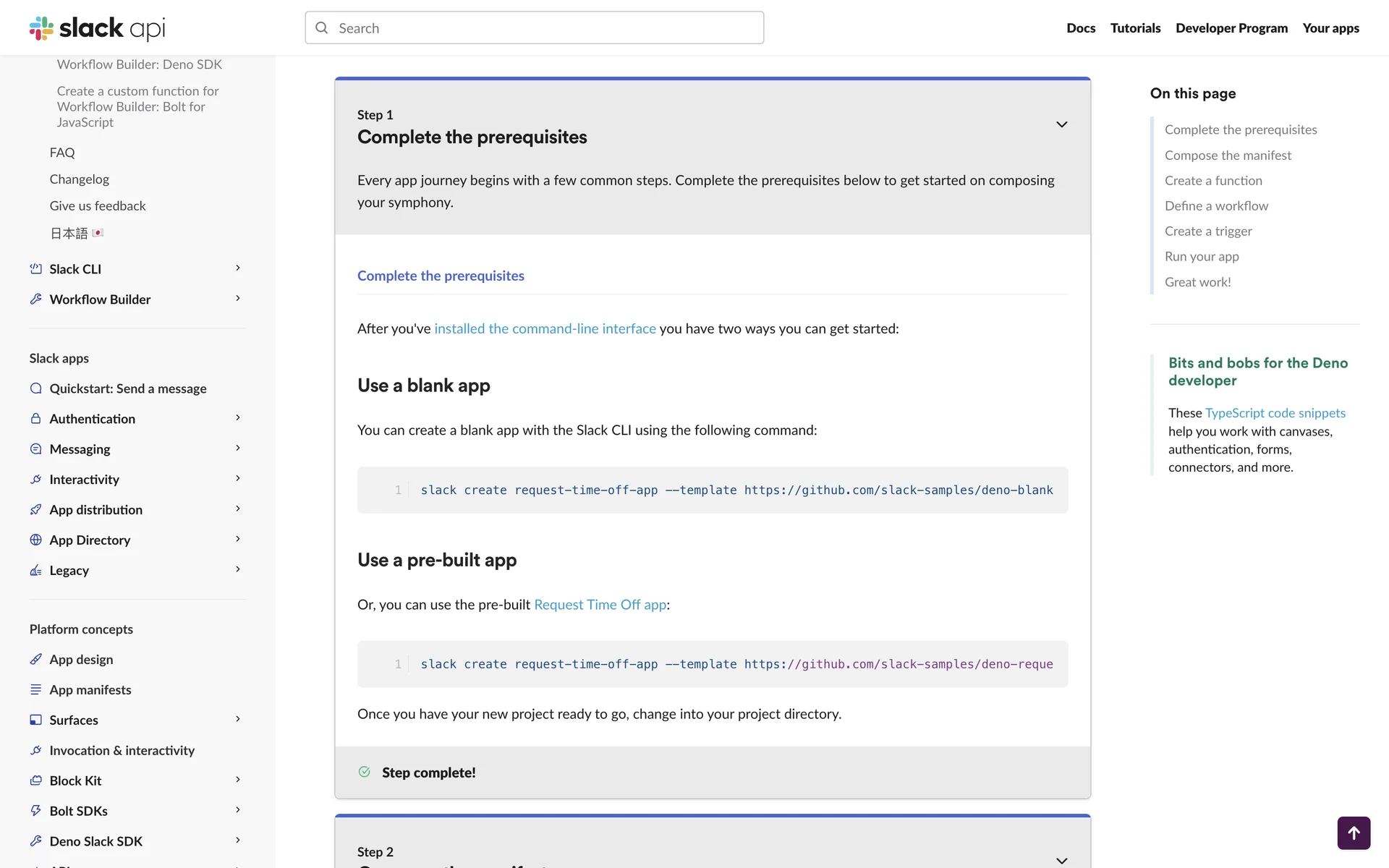Click the Step complete checkmark icon
The height and width of the screenshot is (868, 1389).
click(x=365, y=772)
